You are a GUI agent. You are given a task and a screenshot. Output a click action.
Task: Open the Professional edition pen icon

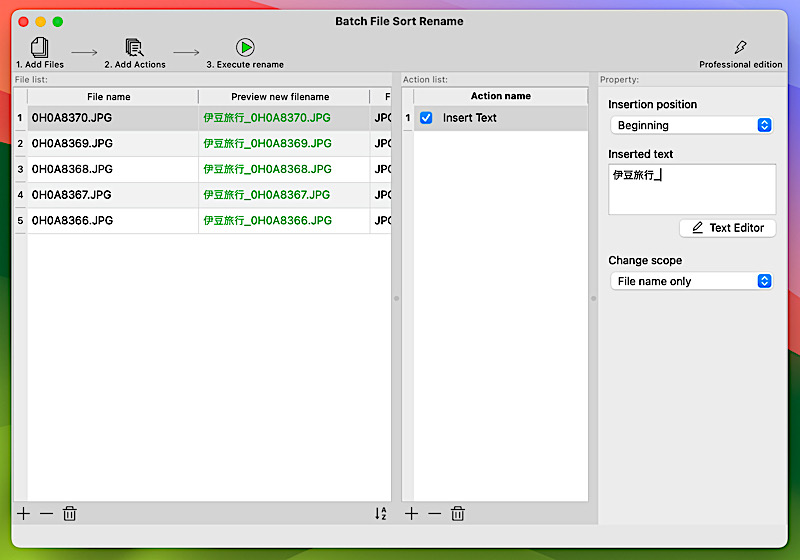740,47
